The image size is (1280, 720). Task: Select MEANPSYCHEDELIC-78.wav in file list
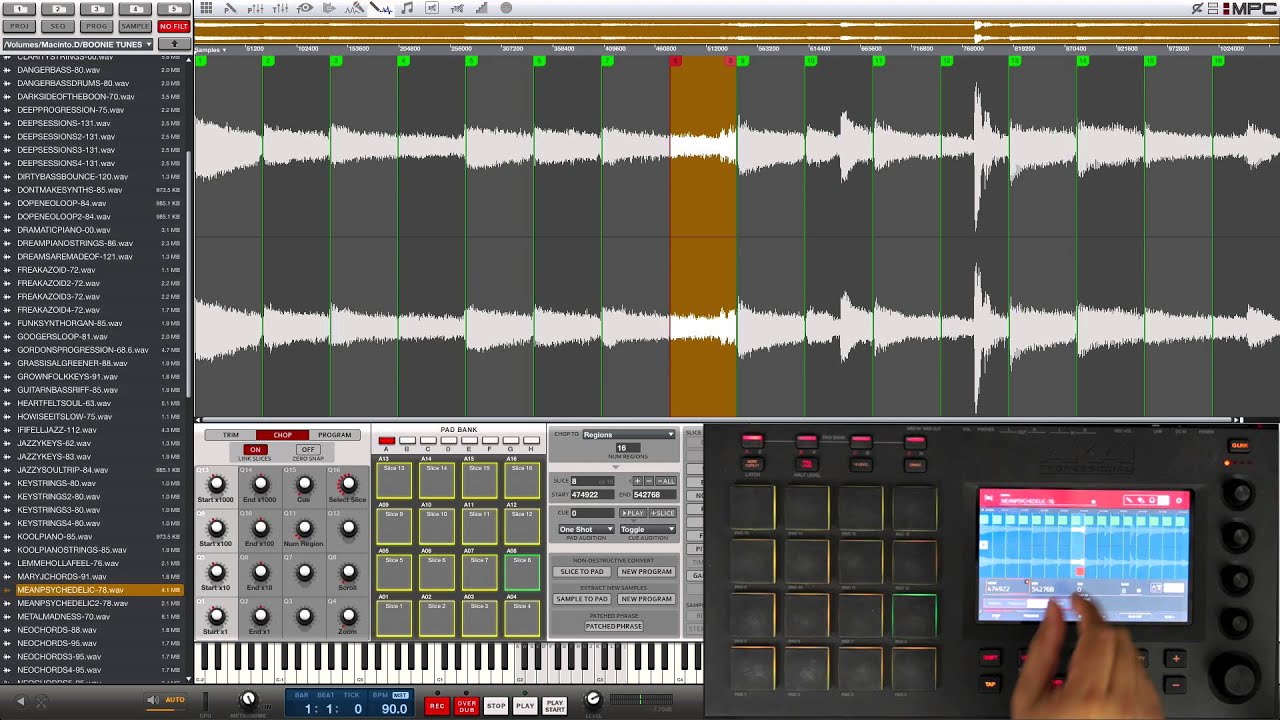coord(92,590)
